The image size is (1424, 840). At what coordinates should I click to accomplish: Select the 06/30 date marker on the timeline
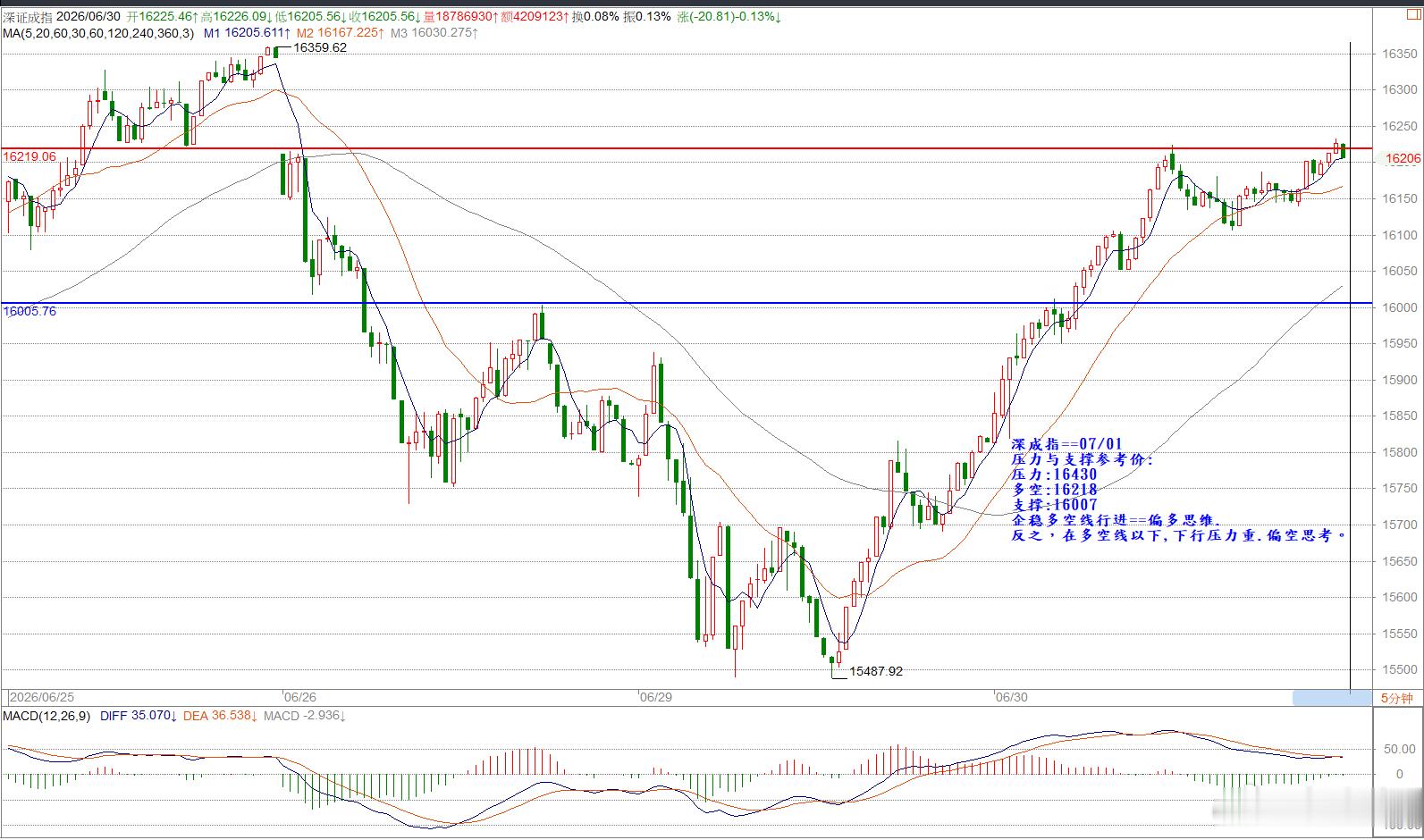1011,697
